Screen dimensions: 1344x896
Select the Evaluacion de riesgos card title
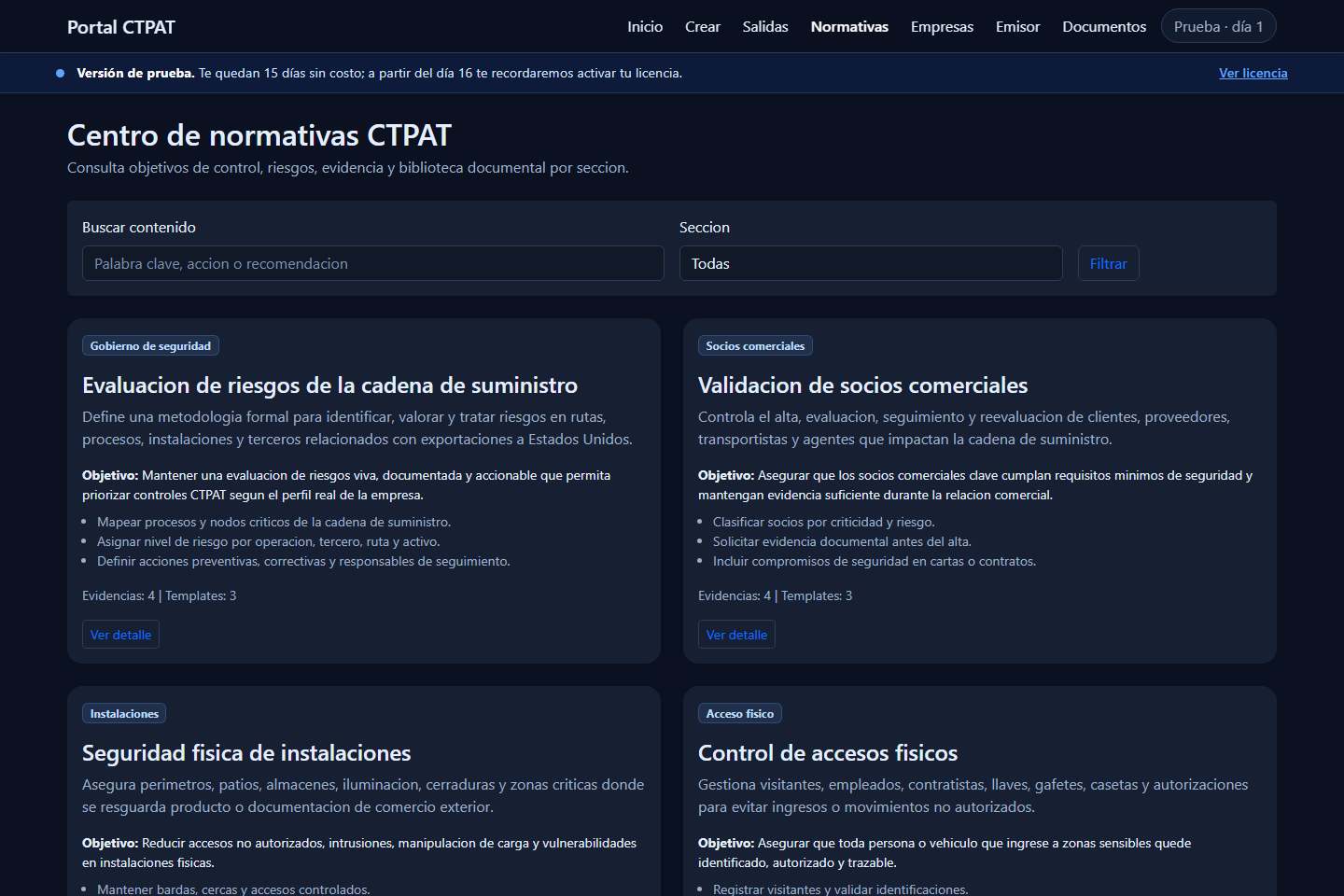tap(330, 385)
